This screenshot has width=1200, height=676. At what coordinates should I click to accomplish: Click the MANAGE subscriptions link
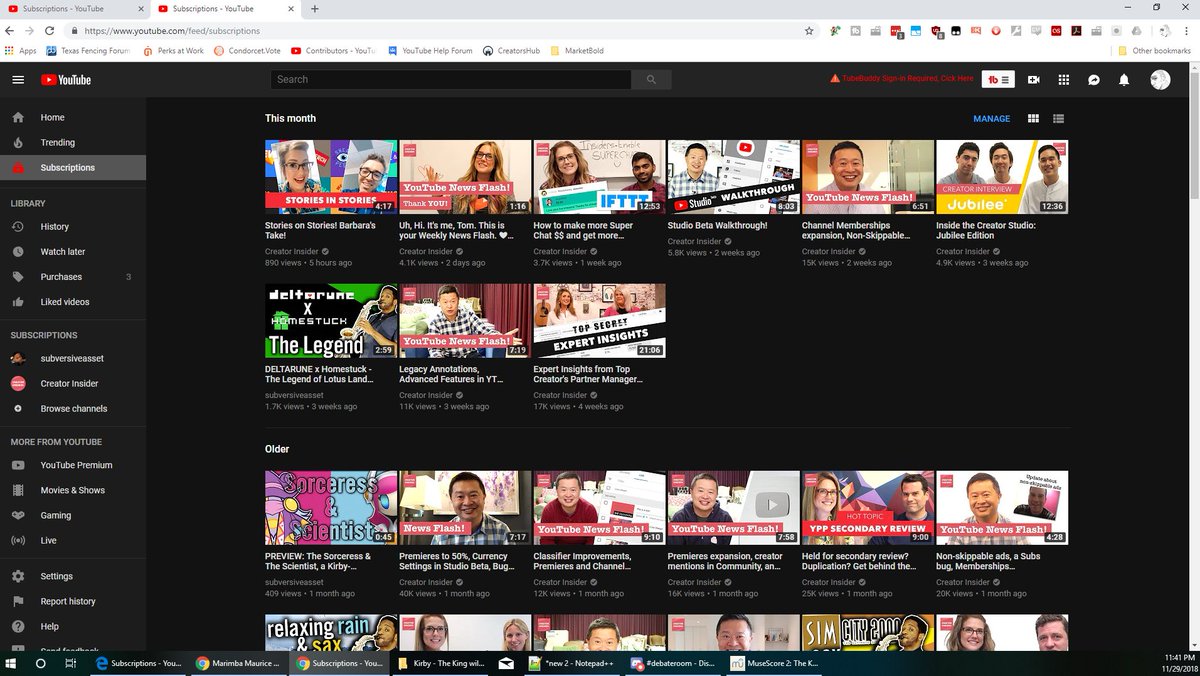click(992, 119)
